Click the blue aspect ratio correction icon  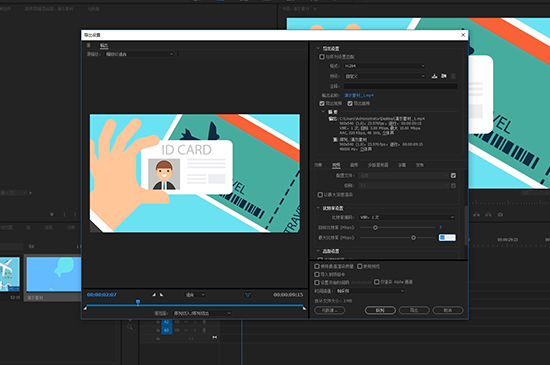coord(248,295)
